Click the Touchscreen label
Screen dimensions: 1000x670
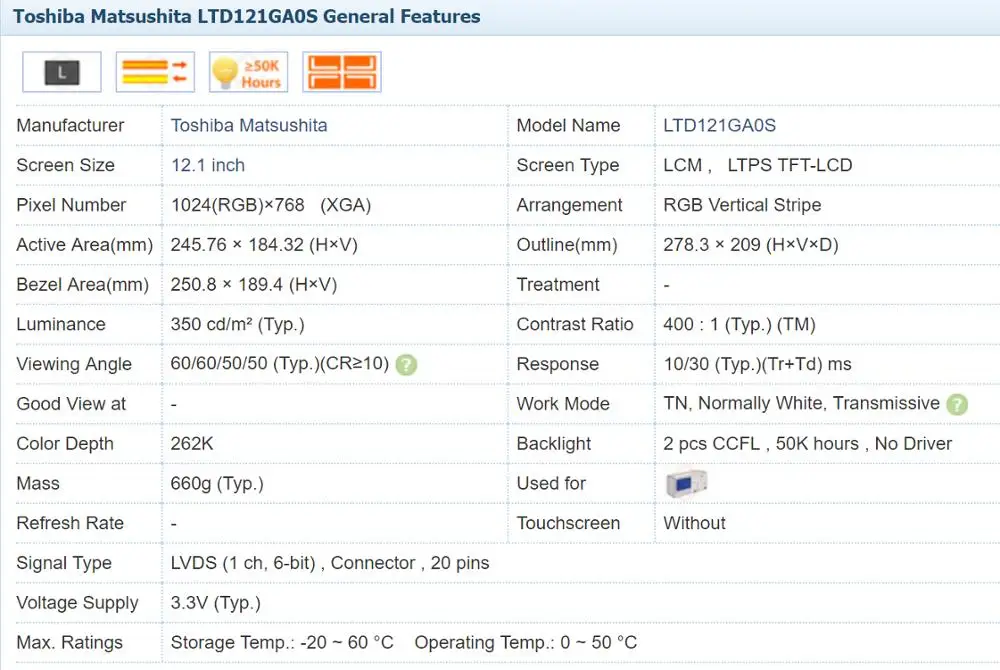tap(568, 523)
